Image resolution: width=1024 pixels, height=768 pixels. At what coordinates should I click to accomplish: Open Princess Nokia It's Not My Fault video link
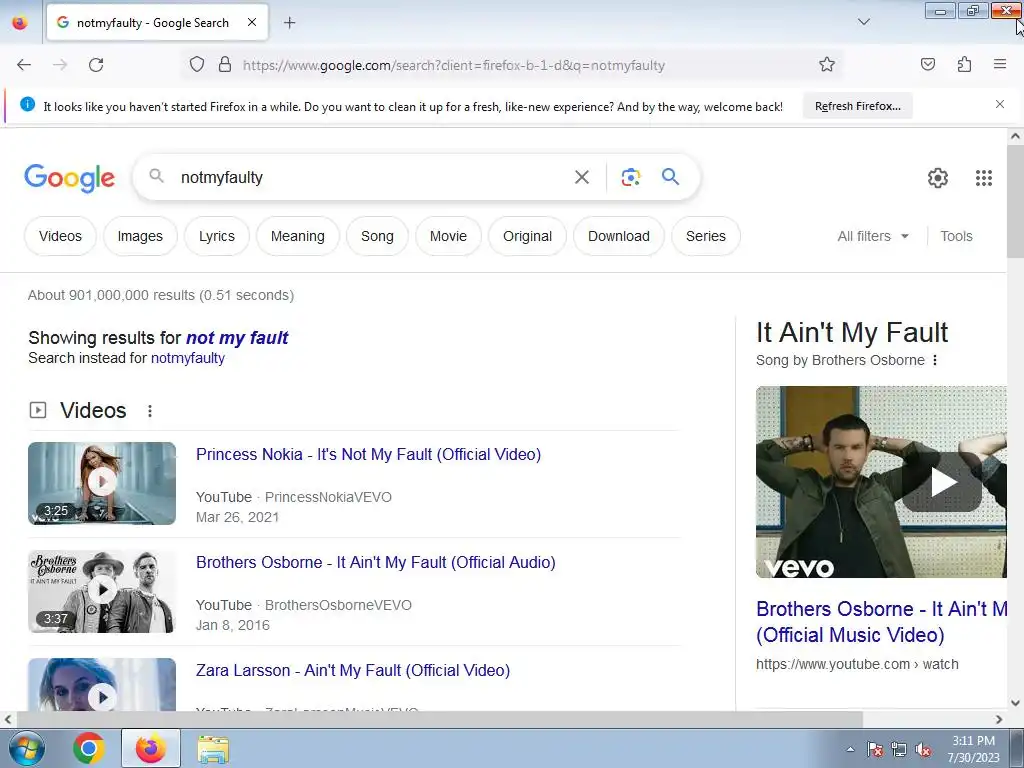tap(368, 455)
